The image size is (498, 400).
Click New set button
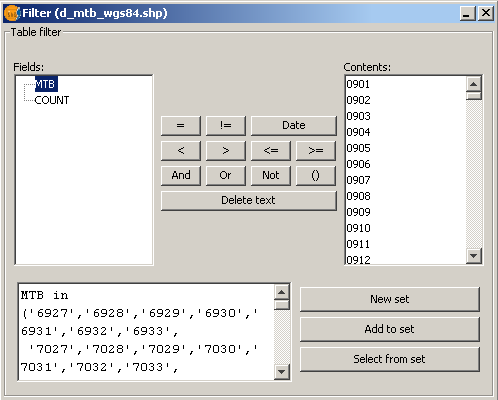coord(390,299)
